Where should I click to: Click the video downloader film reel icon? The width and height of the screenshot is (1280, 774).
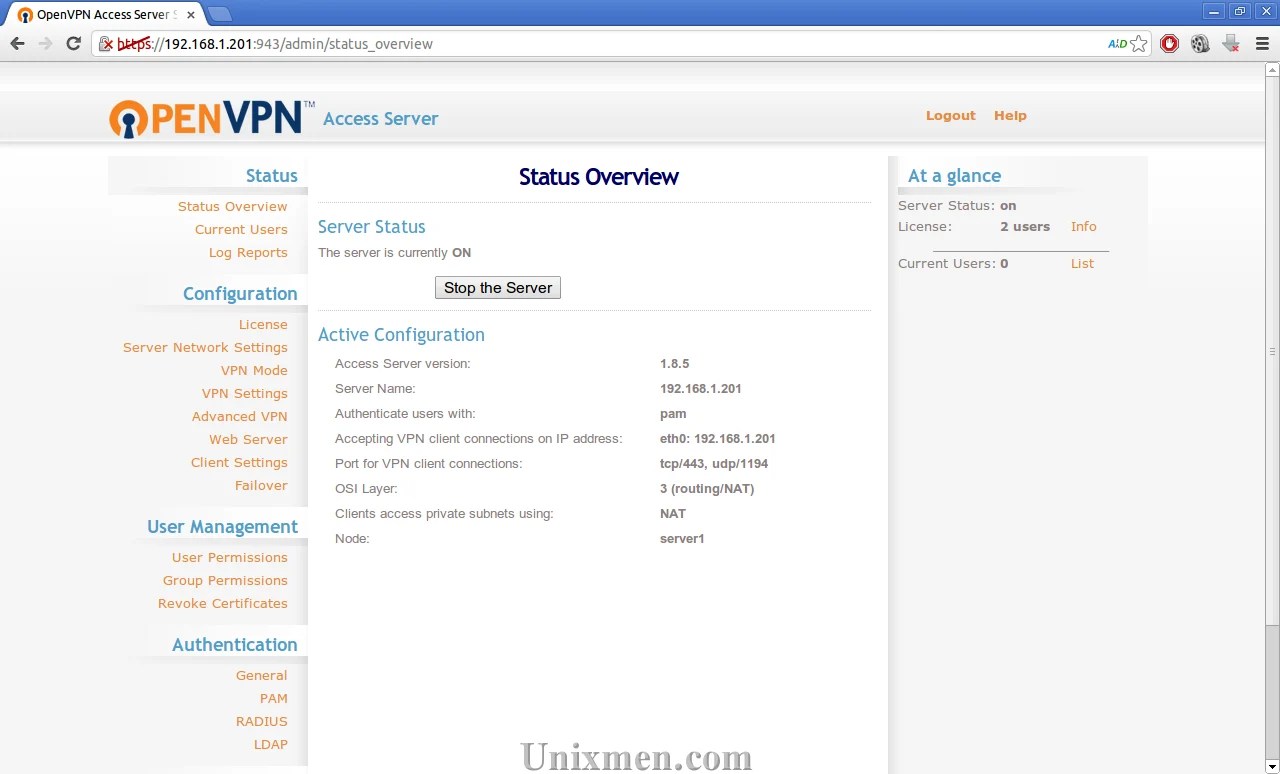pyautogui.click(x=1199, y=44)
